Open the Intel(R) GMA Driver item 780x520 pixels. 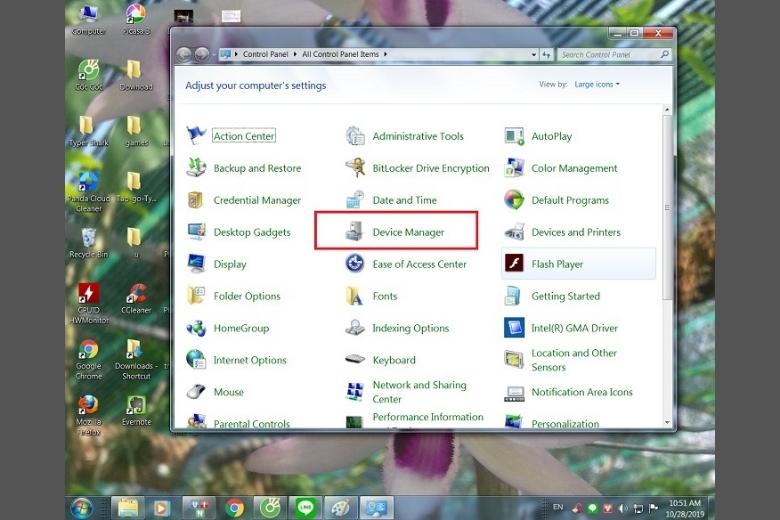[x=574, y=328]
